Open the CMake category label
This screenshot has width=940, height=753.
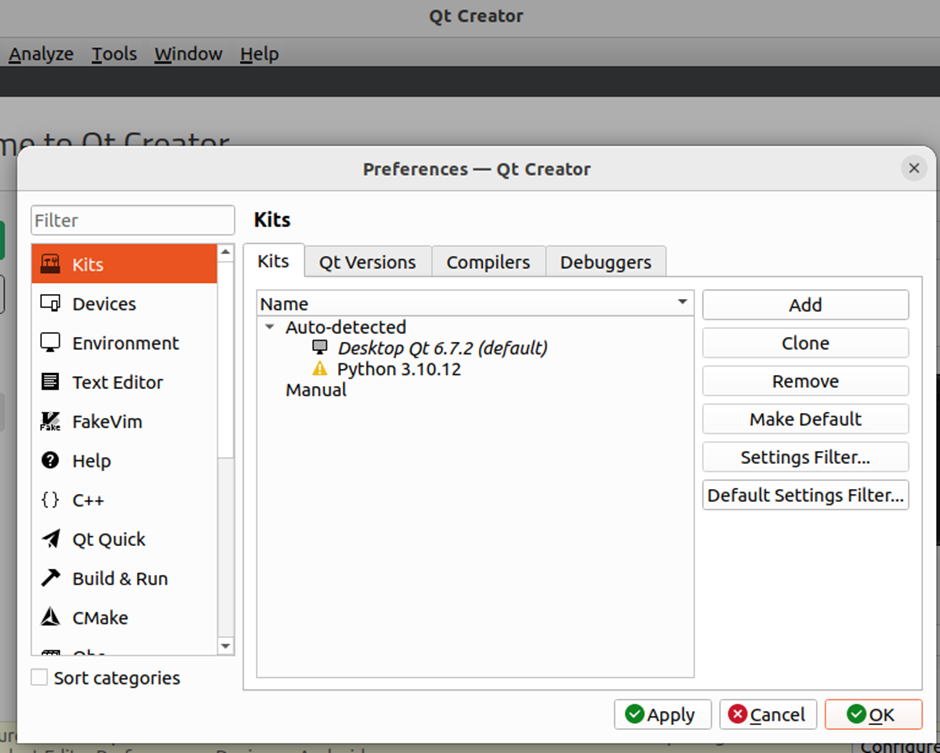[x=100, y=618]
